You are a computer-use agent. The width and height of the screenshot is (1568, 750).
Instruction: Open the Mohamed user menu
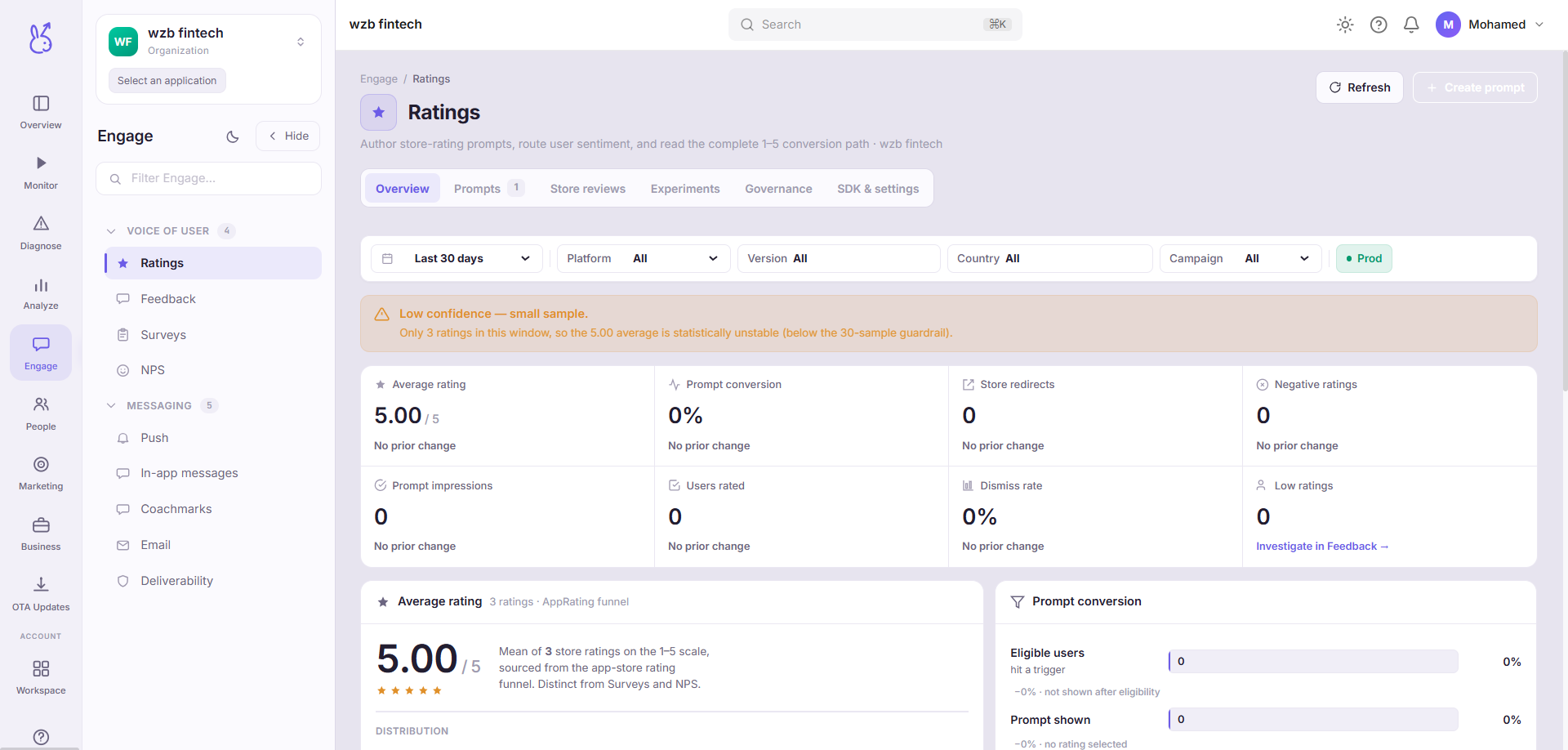1490,25
